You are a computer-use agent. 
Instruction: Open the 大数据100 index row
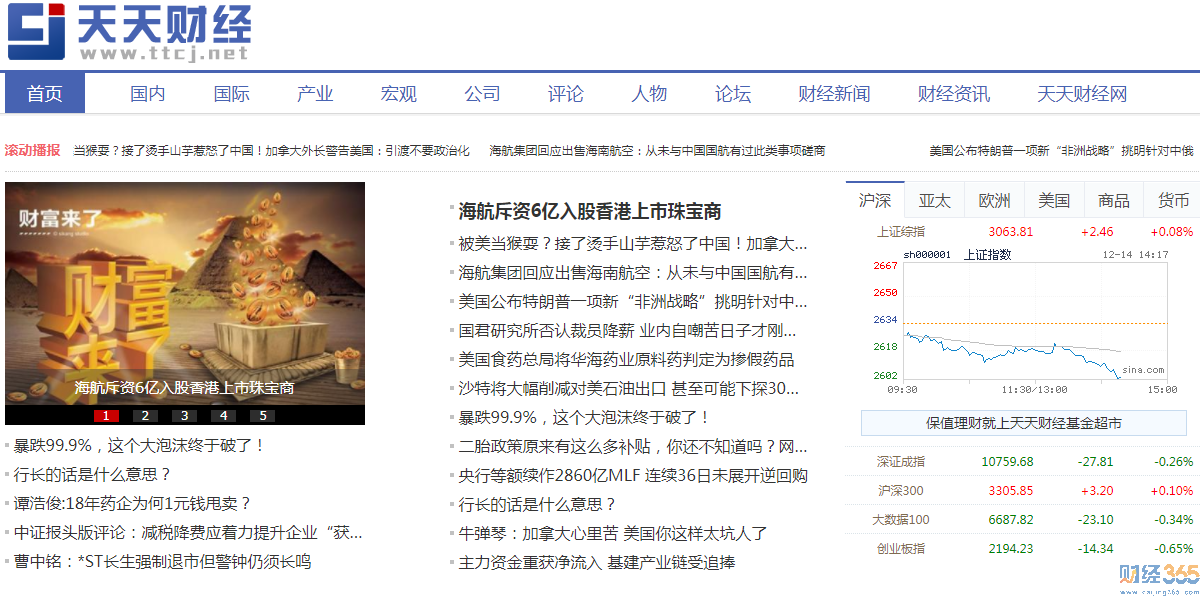(x=1021, y=520)
